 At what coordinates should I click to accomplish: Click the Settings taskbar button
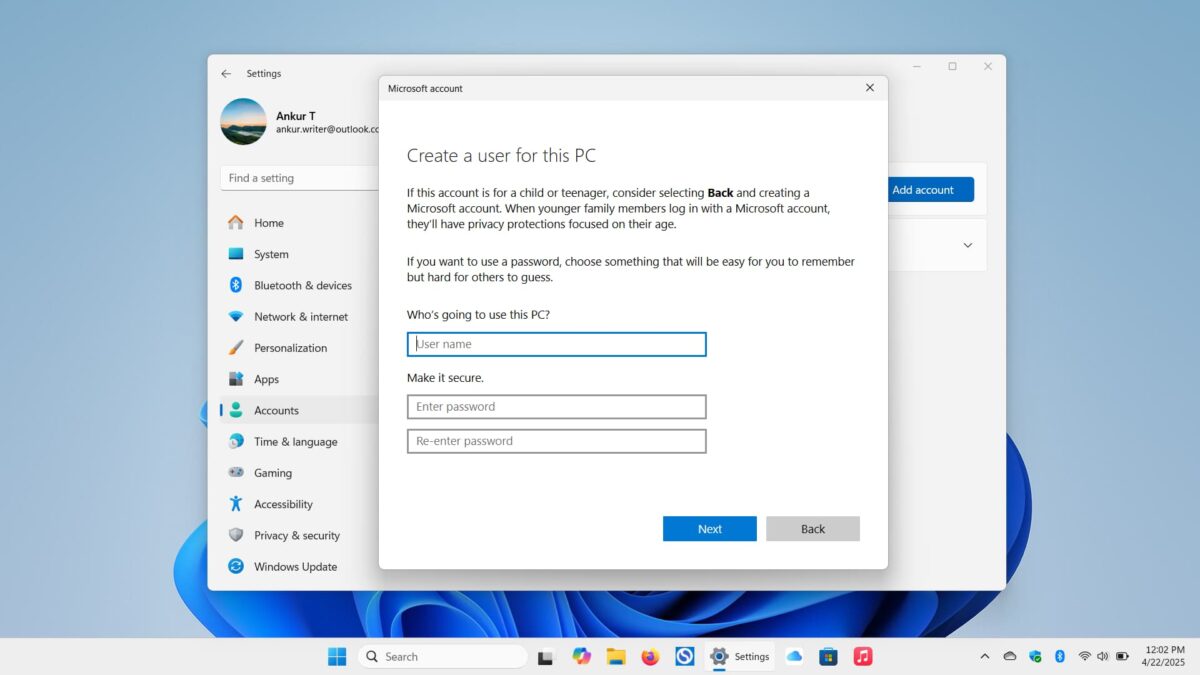pos(740,656)
